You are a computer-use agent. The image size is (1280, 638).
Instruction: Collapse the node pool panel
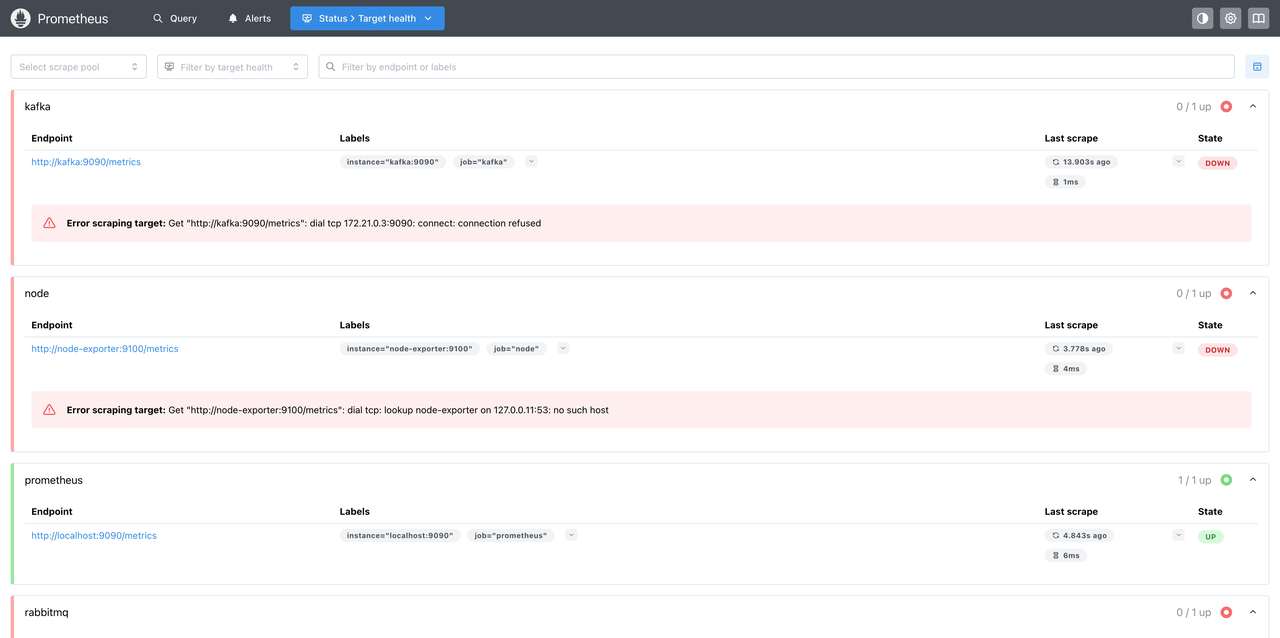1253,294
